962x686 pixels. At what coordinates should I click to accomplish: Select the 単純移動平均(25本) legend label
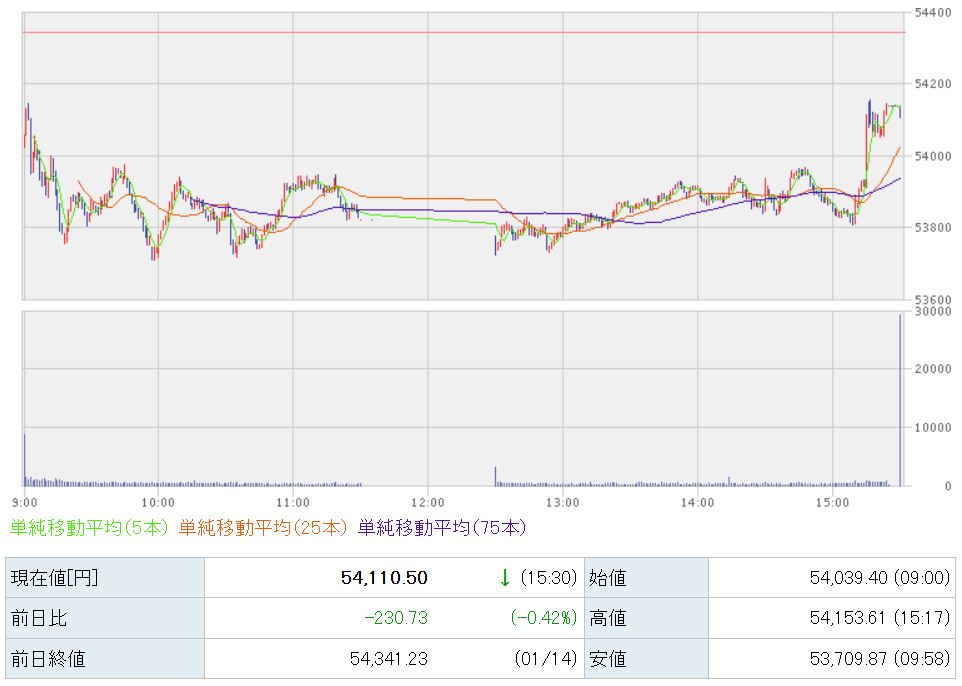point(265,527)
